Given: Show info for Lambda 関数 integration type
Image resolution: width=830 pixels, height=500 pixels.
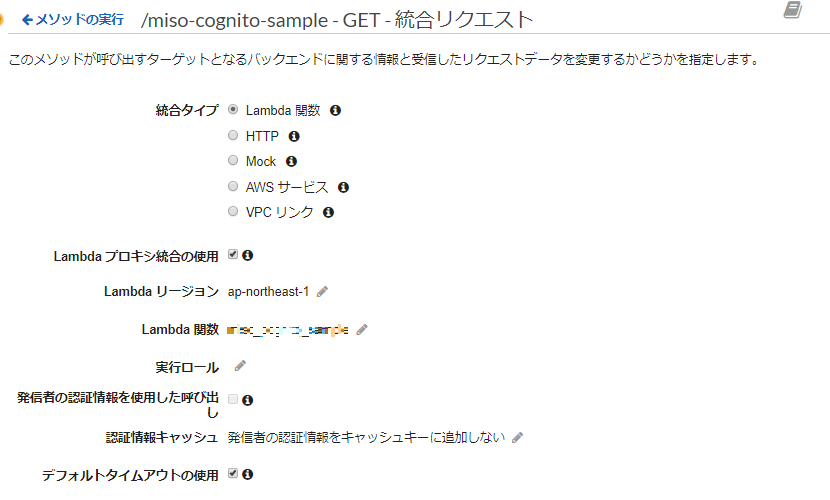Looking at the screenshot, I should tap(336, 110).
